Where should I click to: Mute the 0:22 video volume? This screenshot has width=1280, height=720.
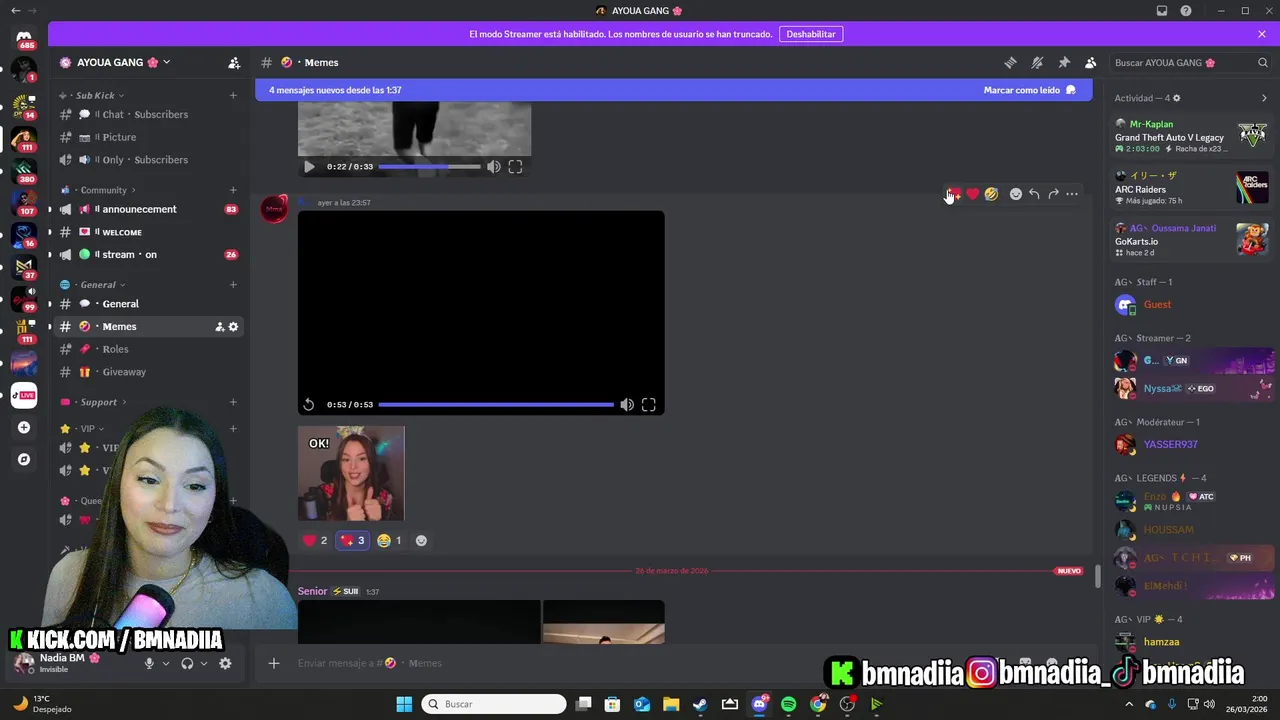click(x=493, y=167)
